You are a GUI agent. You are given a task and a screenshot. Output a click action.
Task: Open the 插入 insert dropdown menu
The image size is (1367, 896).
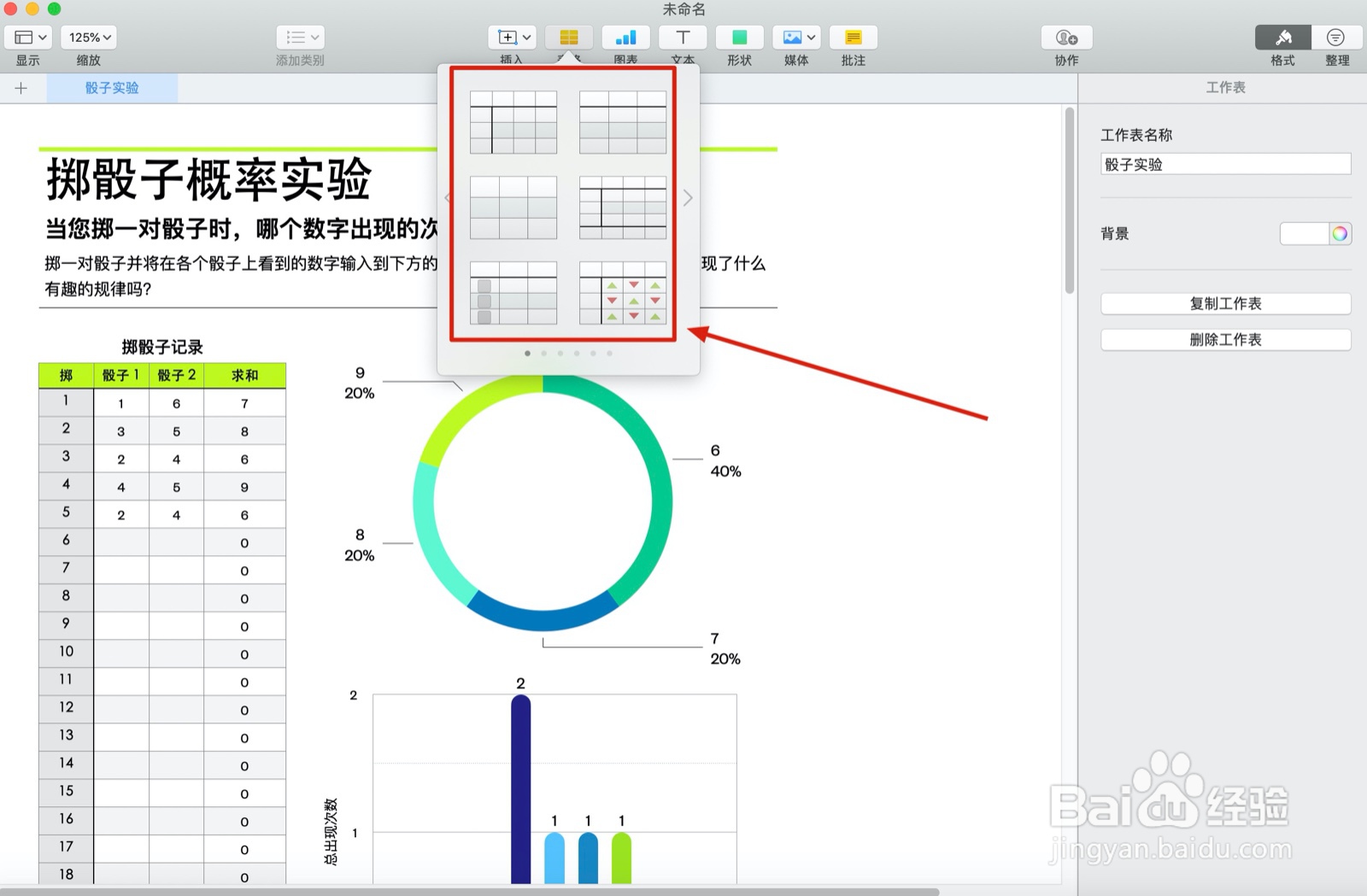(511, 37)
